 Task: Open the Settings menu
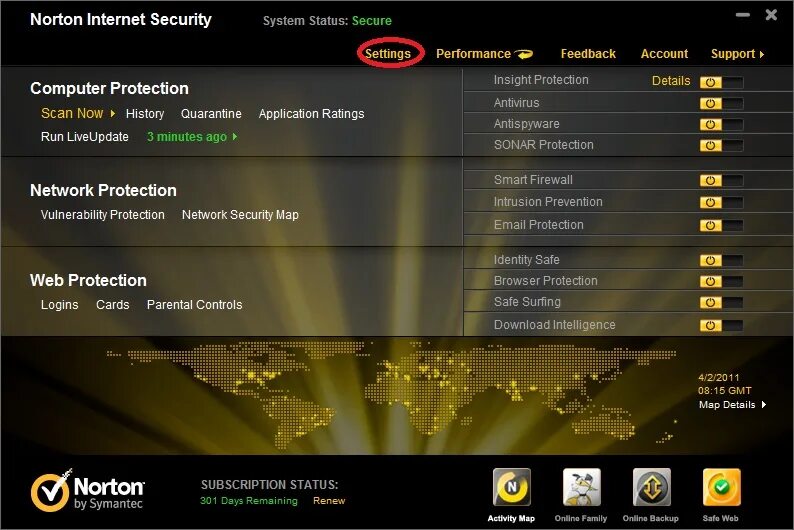coord(388,54)
